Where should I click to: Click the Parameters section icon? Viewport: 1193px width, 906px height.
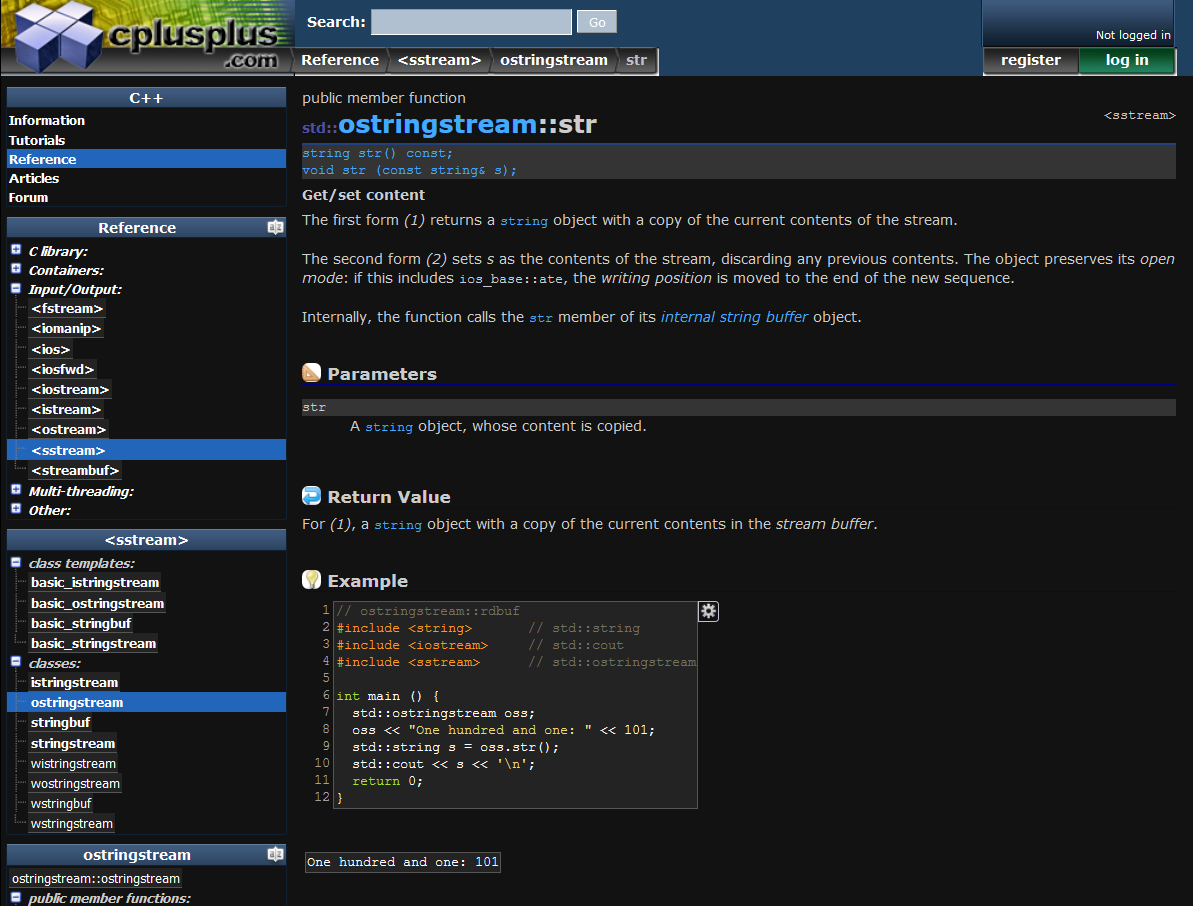click(311, 373)
